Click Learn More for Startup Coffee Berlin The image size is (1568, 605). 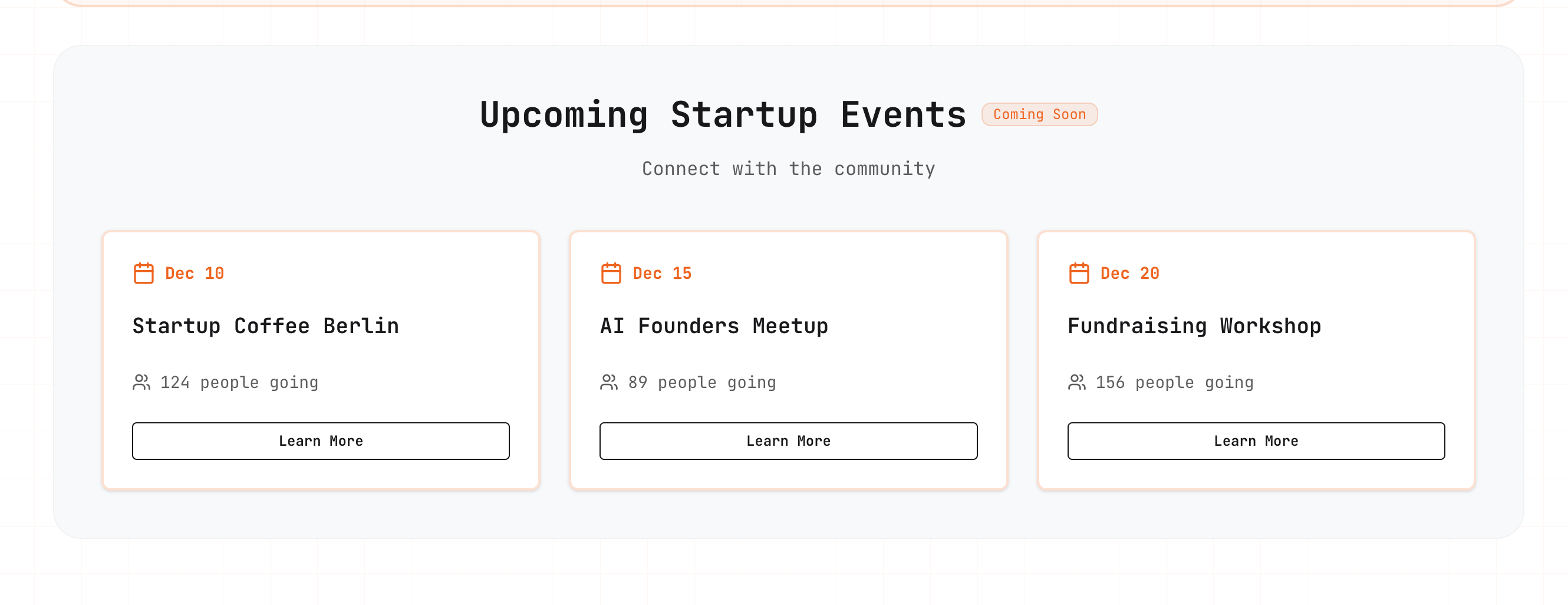321,440
